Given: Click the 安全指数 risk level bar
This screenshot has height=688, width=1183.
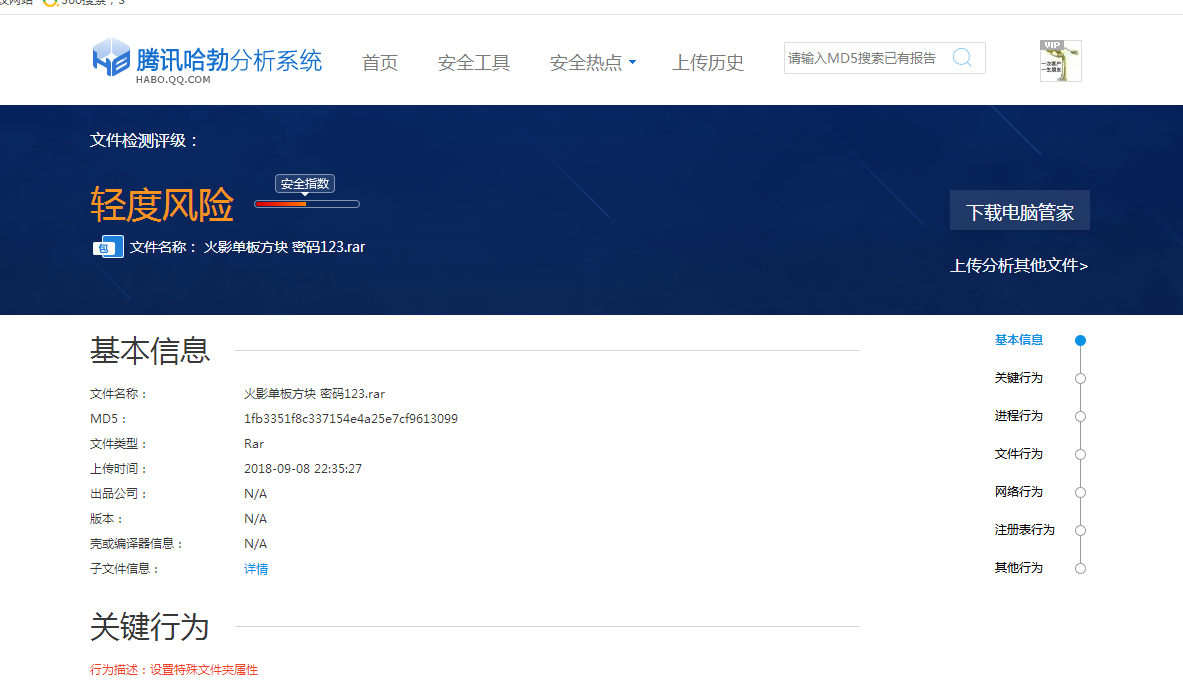Looking at the screenshot, I should click(306, 204).
